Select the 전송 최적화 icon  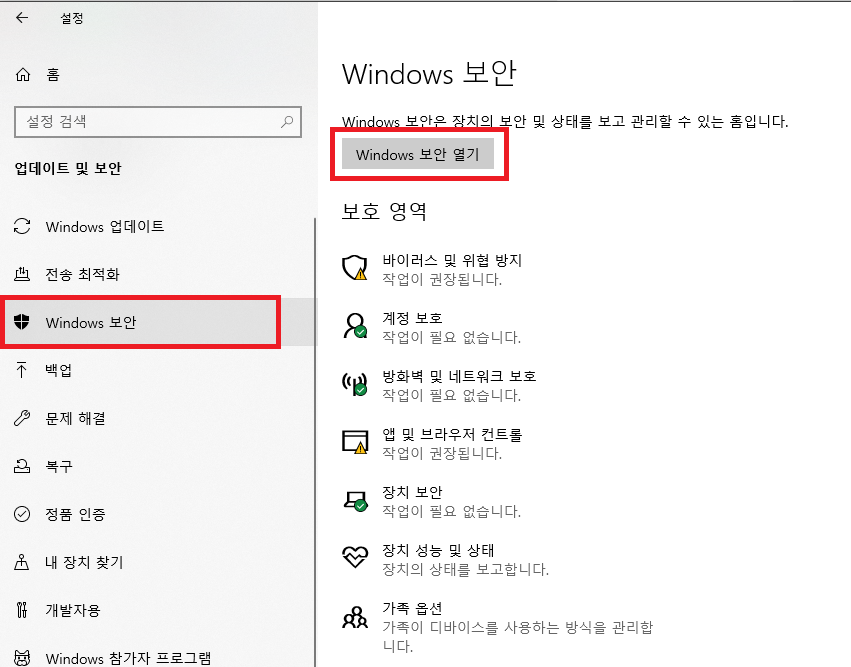(22, 274)
